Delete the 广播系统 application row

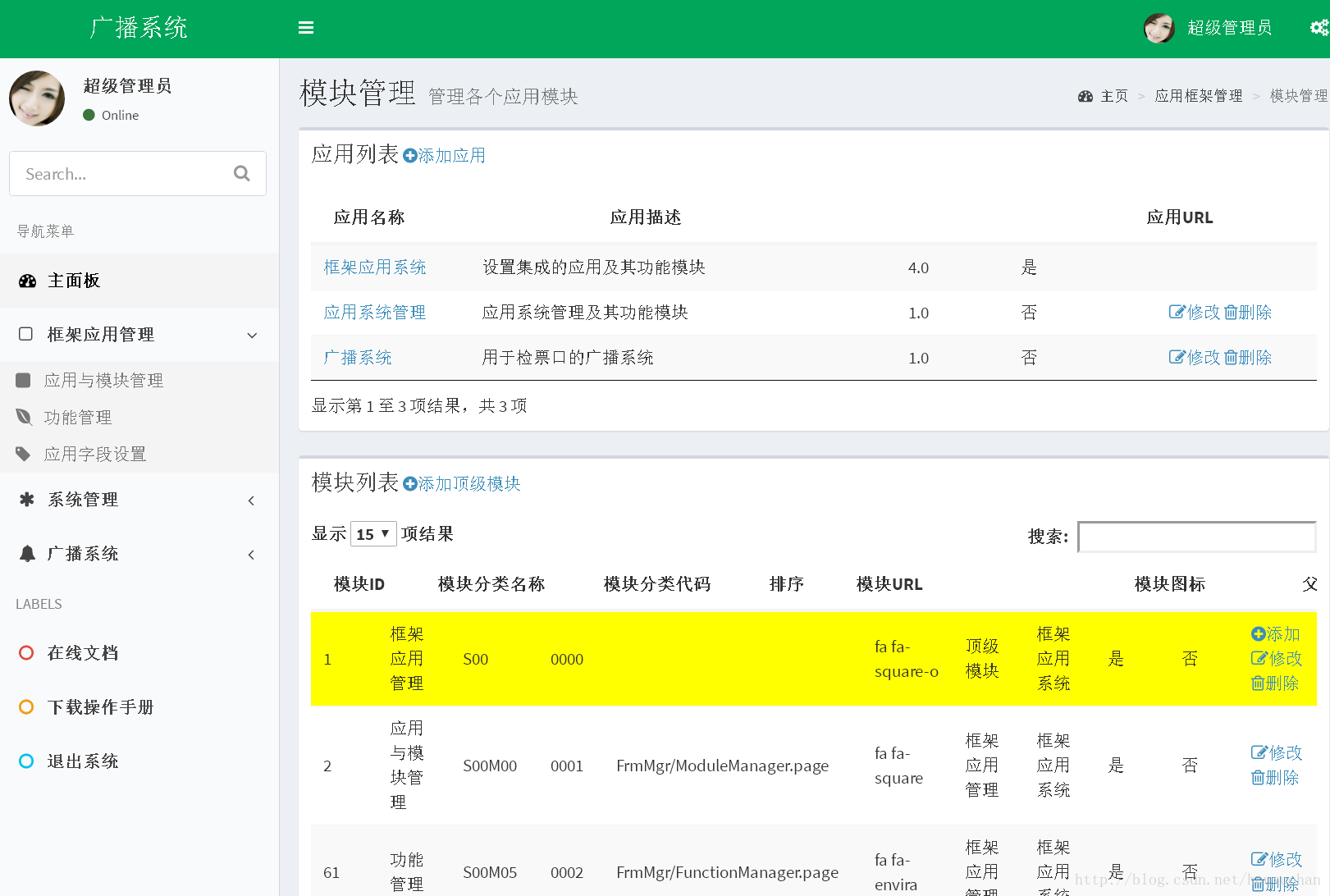pos(1248,358)
